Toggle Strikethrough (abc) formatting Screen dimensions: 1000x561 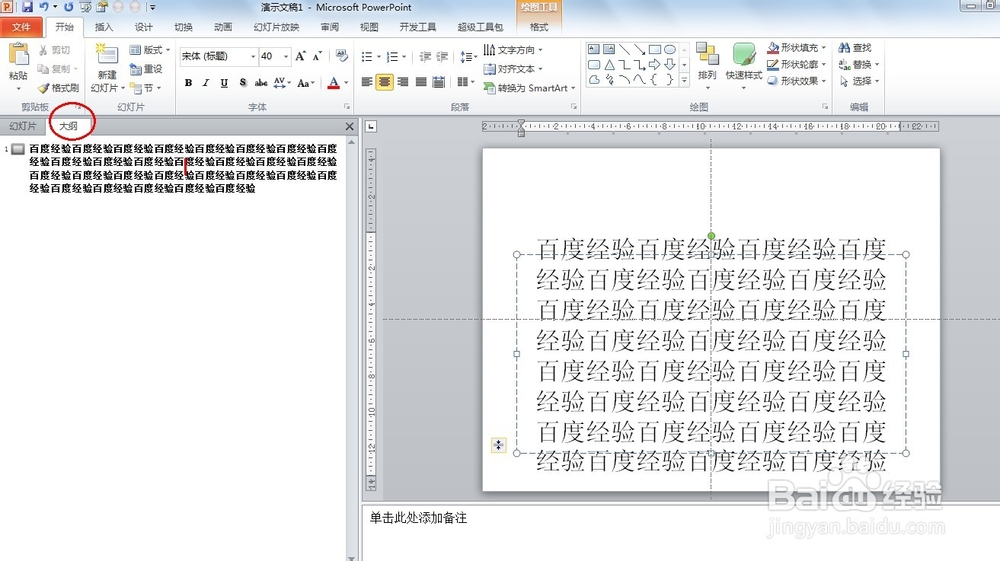tap(261, 83)
